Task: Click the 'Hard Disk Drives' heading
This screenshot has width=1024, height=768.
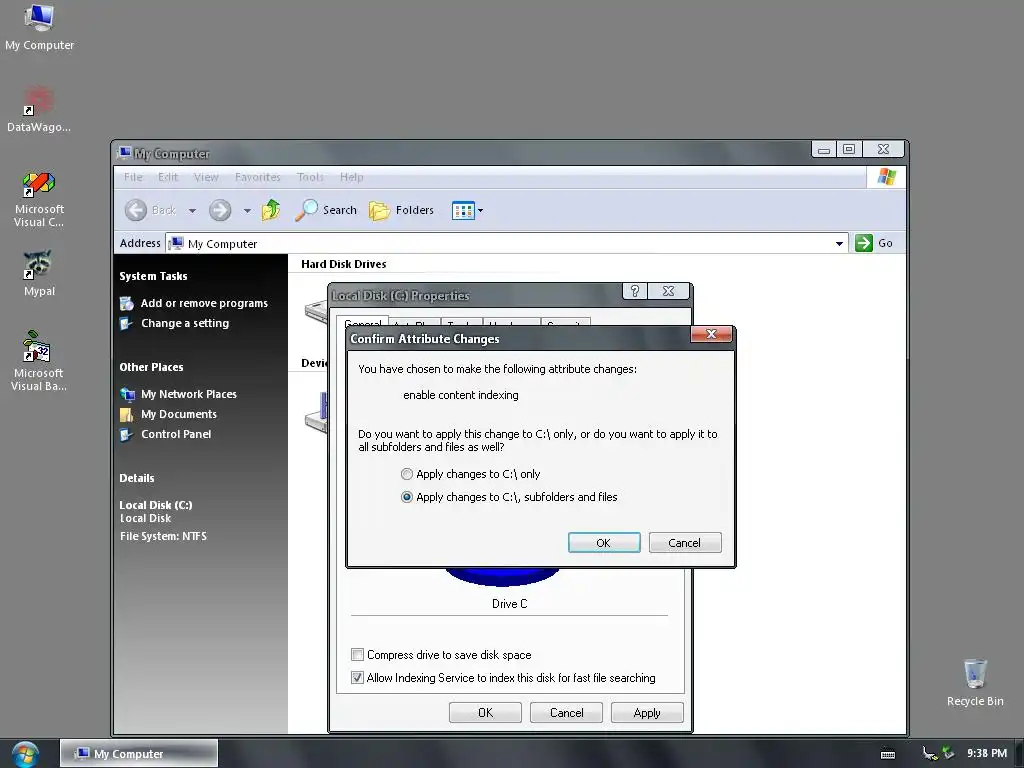Action: click(x=344, y=264)
